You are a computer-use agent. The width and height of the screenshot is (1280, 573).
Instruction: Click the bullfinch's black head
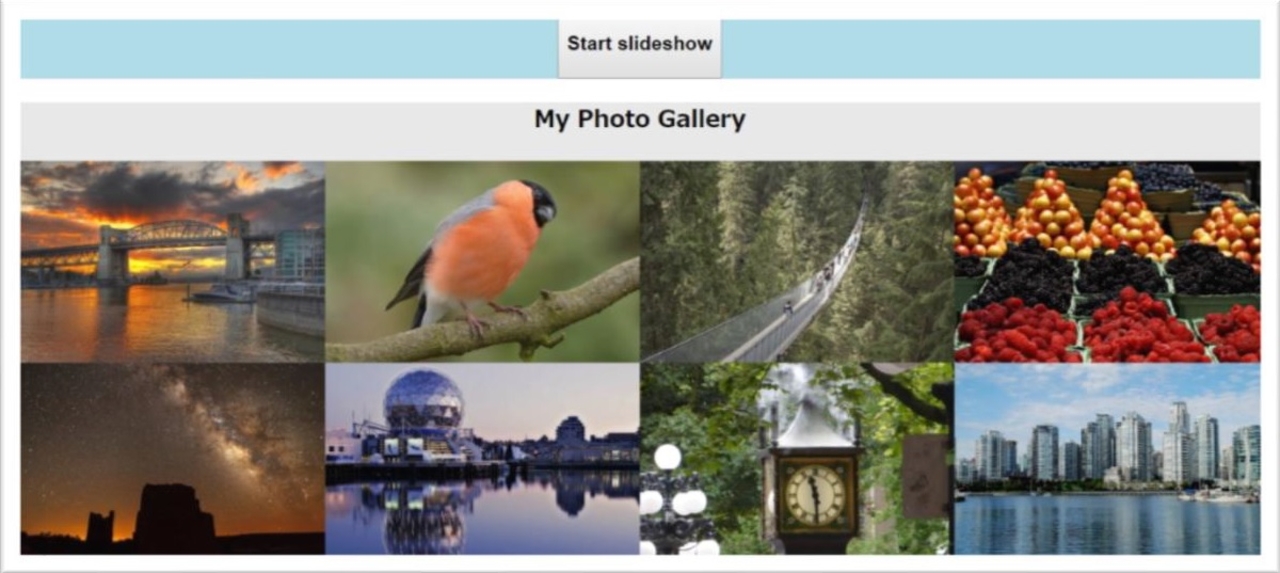click(540, 201)
